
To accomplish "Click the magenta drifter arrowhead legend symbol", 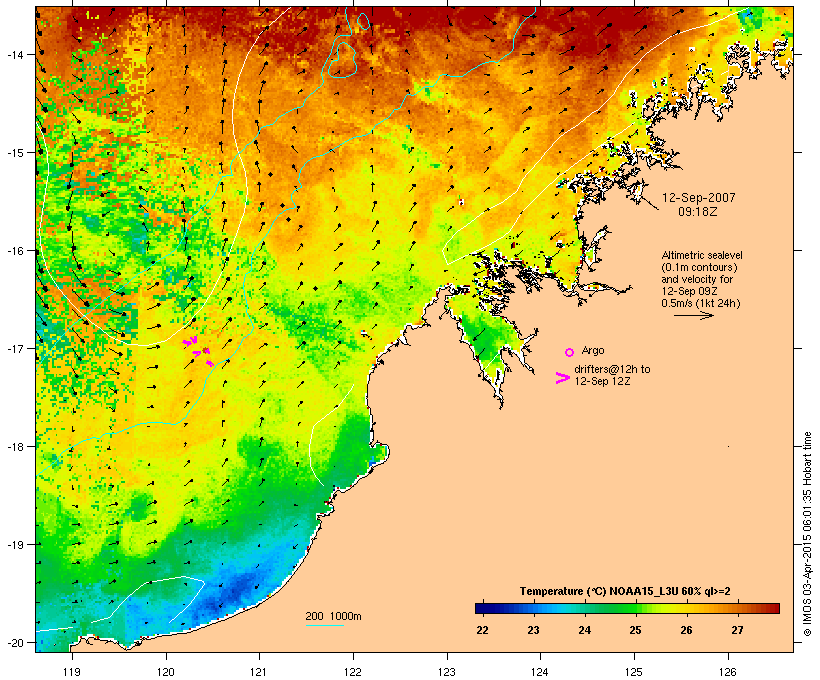I will coord(562,378).
